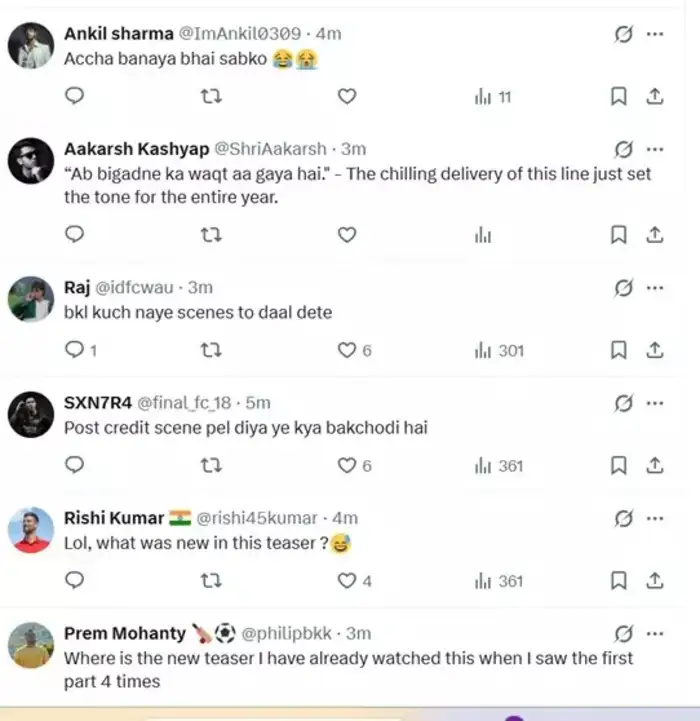This screenshot has height=721, width=700.
Task: View analytics on Raj's tweet
Action: point(499,350)
